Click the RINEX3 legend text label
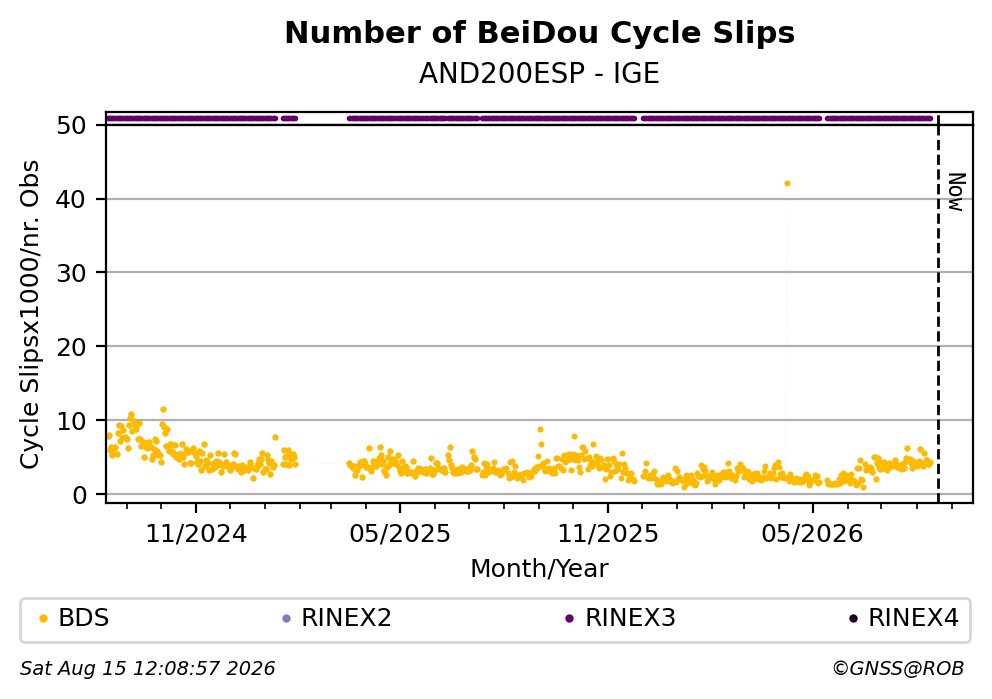The height and width of the screenshot is (699, 992). 630,618
